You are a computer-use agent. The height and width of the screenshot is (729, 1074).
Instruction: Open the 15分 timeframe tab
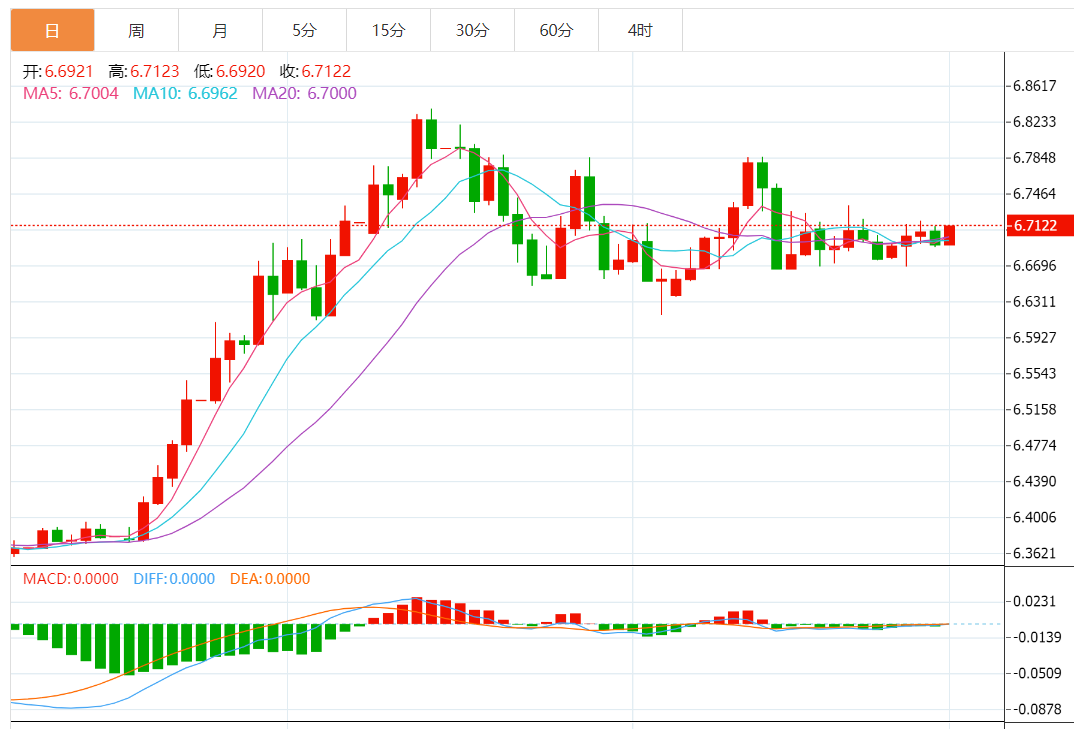click(x=388, y=30)
